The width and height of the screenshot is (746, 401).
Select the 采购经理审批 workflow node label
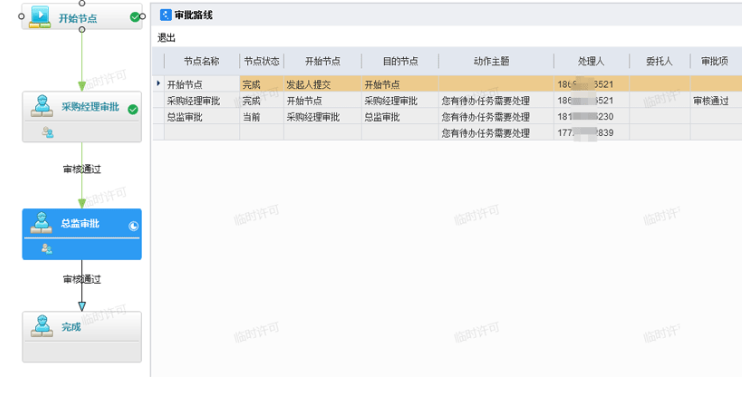click(90, 107)
